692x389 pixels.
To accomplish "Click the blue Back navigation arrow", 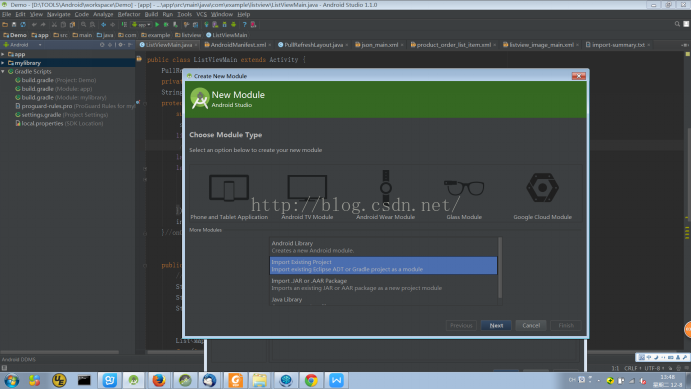I will 103,25.
